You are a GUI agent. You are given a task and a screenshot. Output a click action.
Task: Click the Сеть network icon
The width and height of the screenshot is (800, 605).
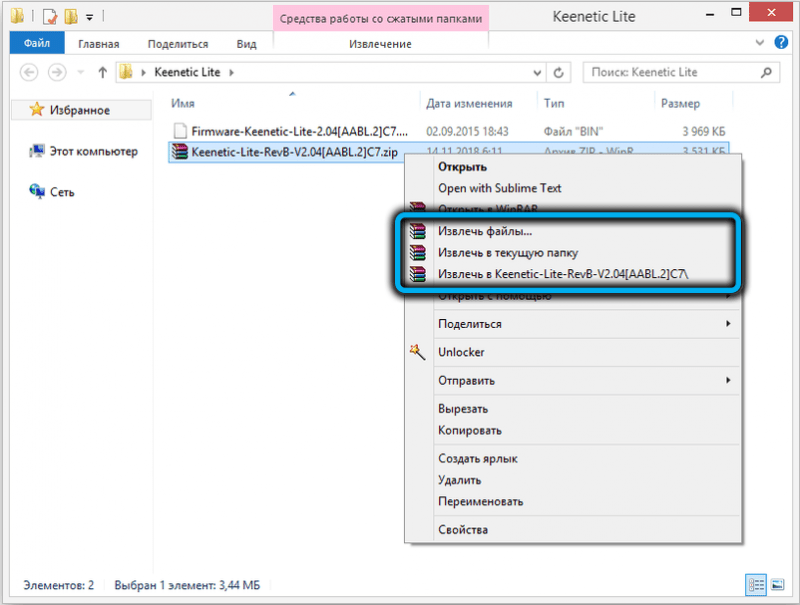(37, 191)
